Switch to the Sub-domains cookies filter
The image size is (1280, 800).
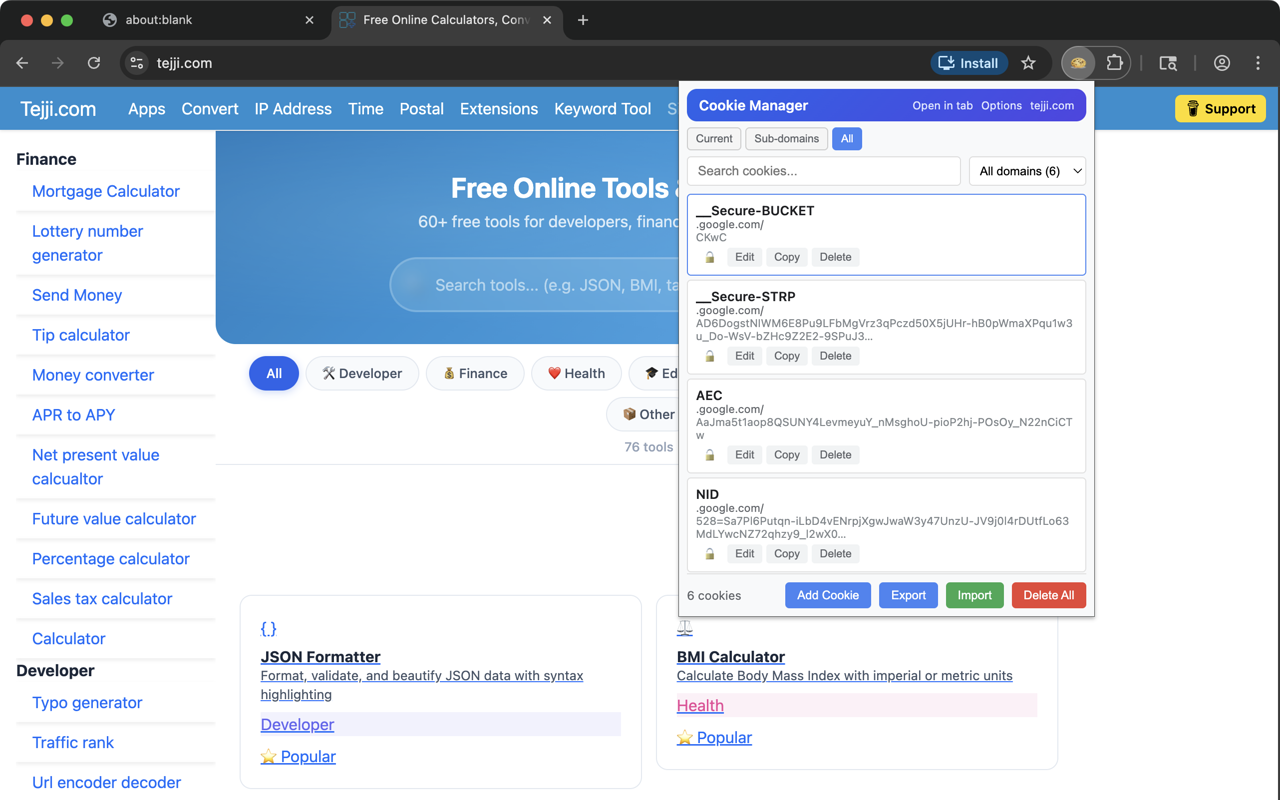(x=786, y=139)
